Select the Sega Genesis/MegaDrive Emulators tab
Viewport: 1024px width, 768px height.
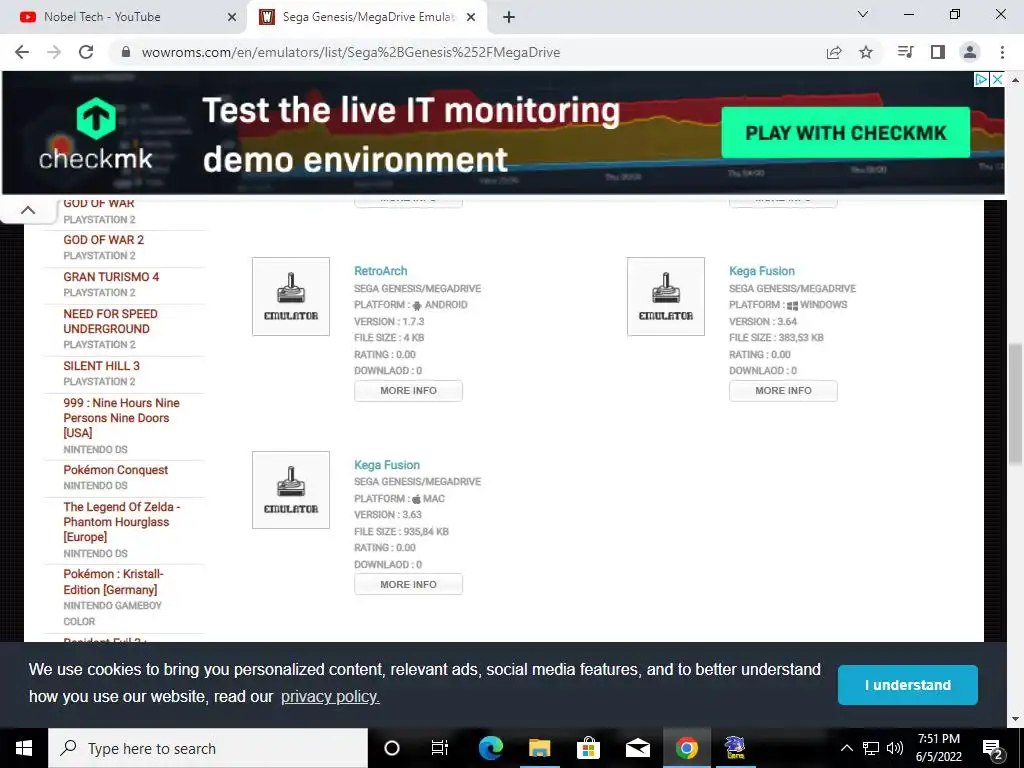(367, 17)
